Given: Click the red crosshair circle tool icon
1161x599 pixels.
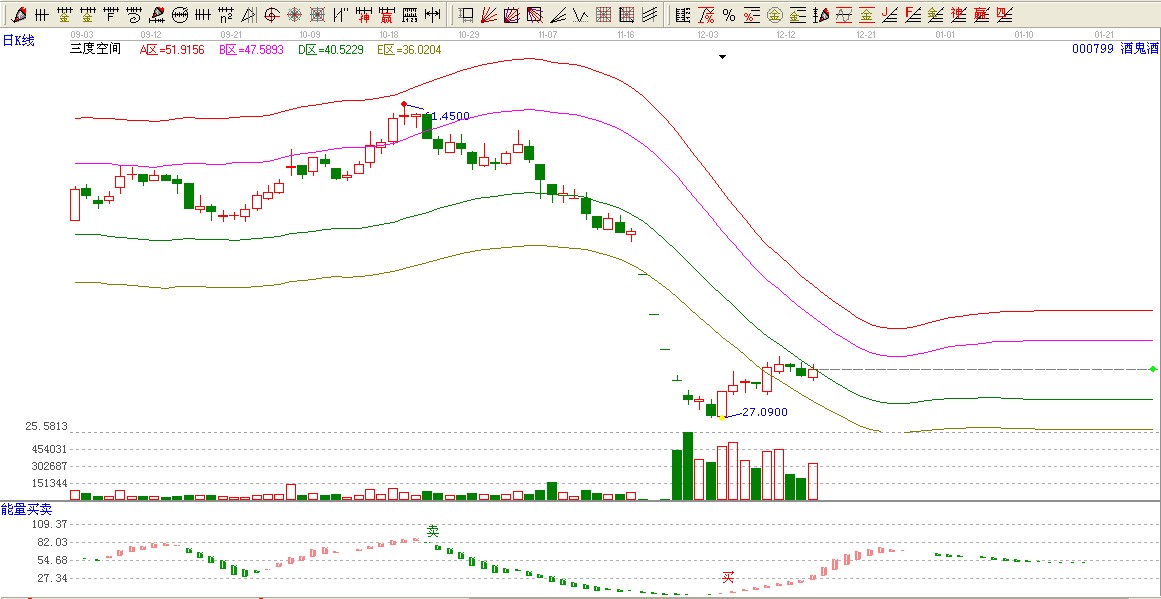Looking at the screenshot, I should 272,15.
